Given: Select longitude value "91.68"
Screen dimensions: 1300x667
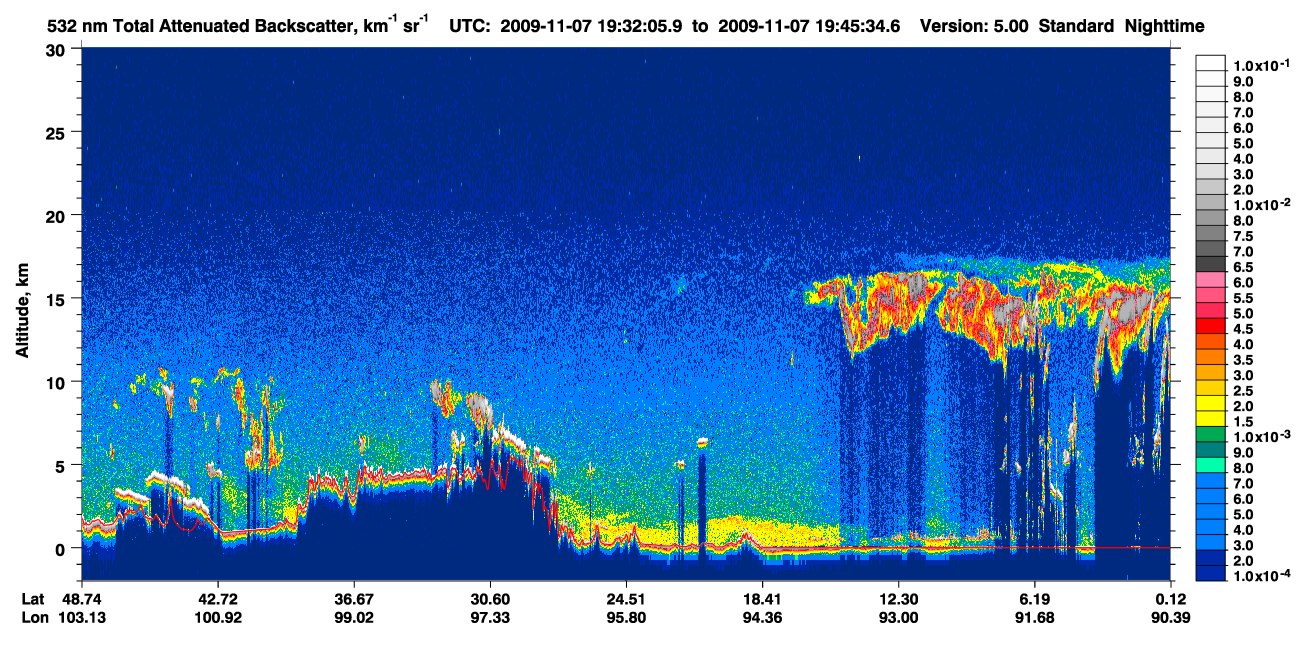Looking at the screenshot, I should (1034, 617).
